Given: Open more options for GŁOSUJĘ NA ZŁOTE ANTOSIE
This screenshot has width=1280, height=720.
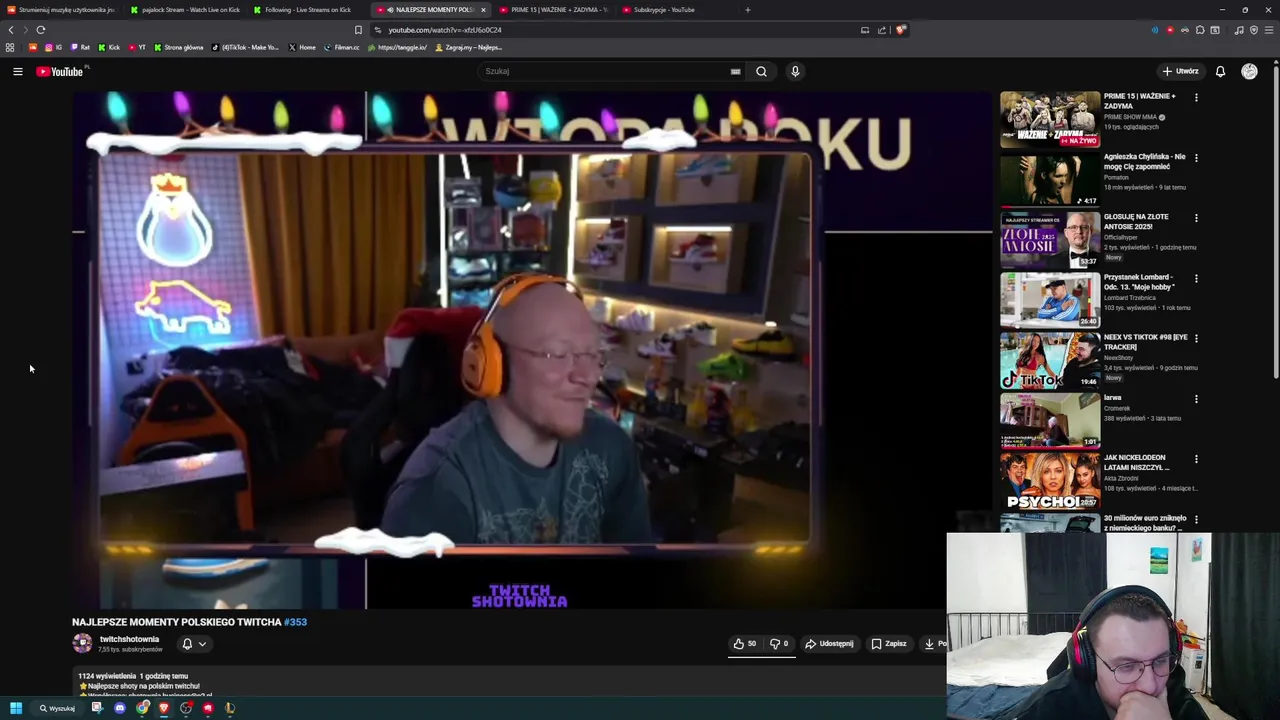Looking at the screenshot, I should [1196, 218].
